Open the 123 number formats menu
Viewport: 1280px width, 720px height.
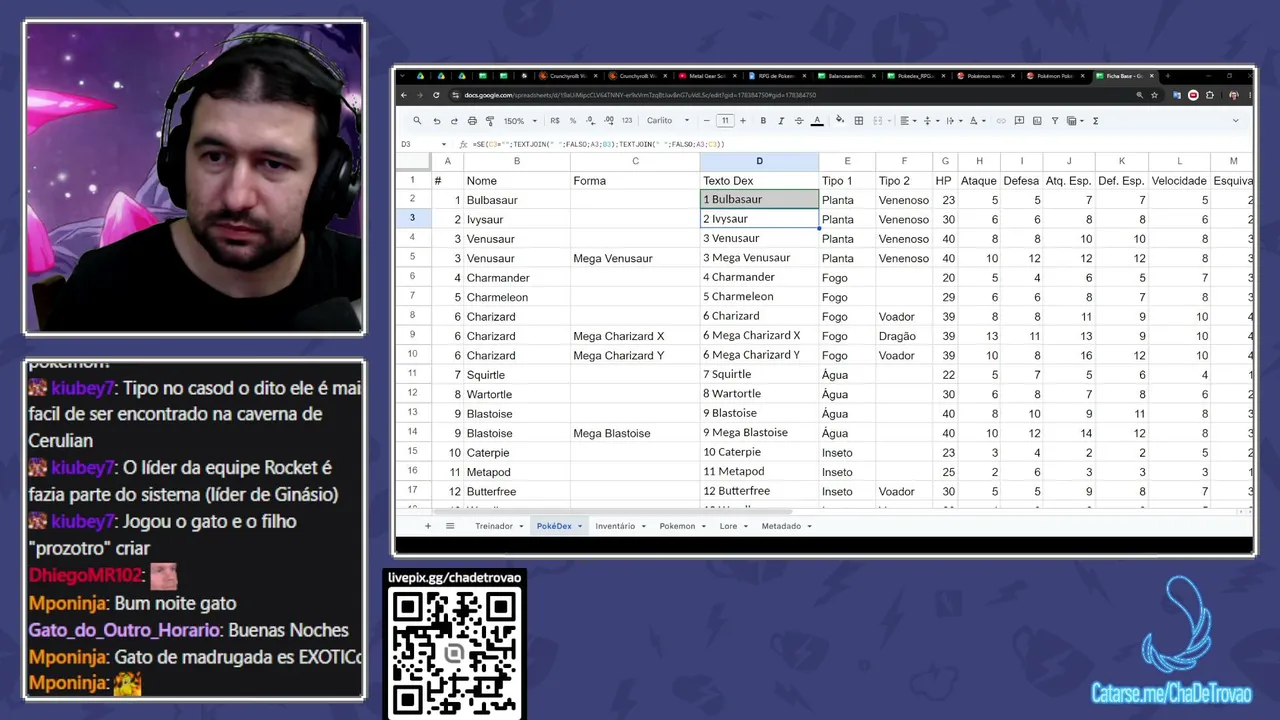pos(627,121)
